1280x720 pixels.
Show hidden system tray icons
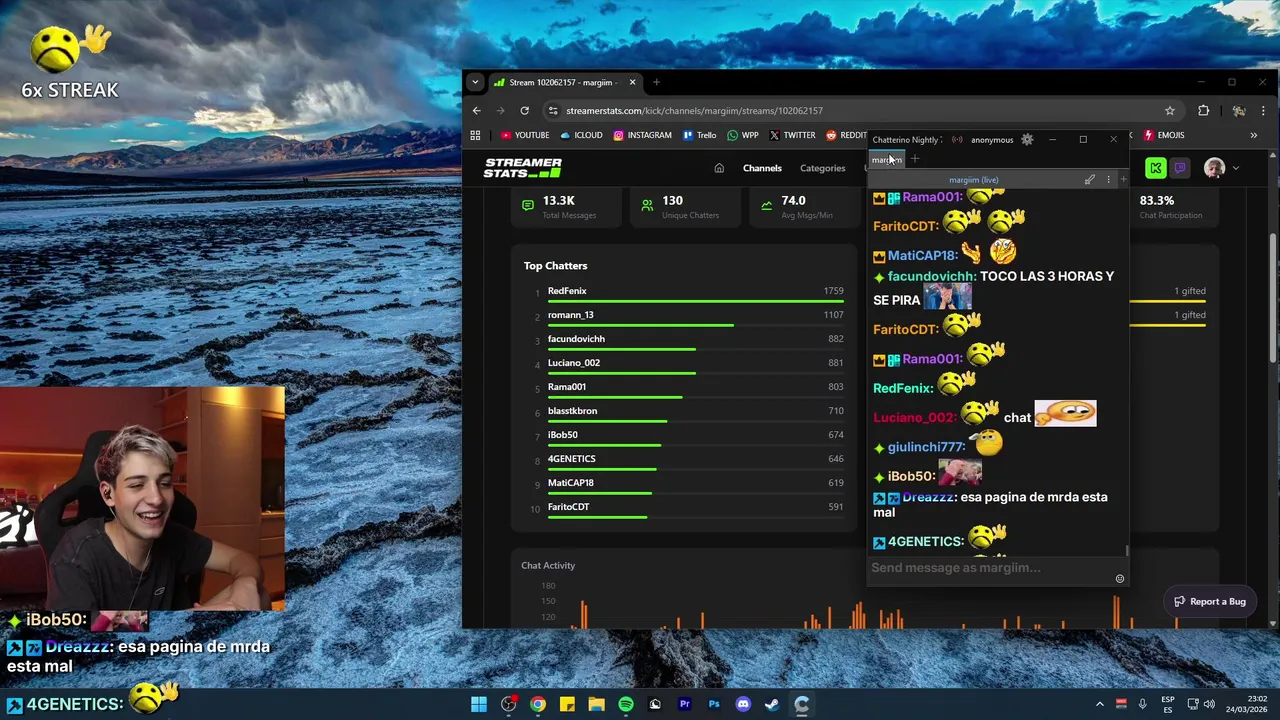1100,704
